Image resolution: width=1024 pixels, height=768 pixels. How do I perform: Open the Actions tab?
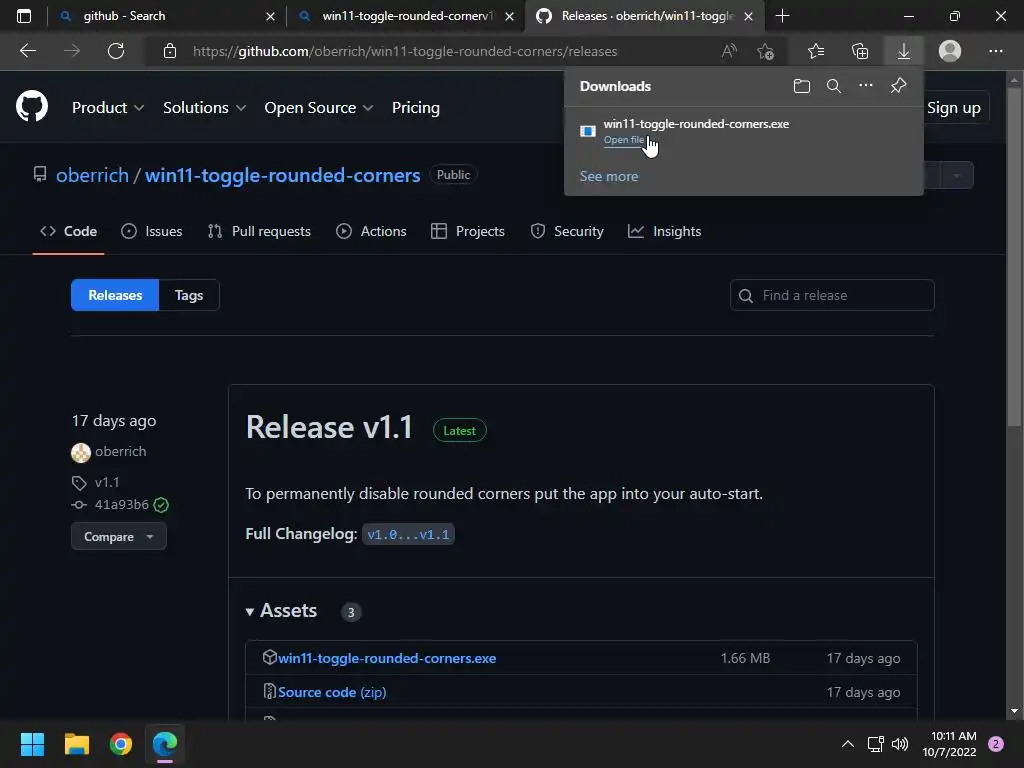371,231
